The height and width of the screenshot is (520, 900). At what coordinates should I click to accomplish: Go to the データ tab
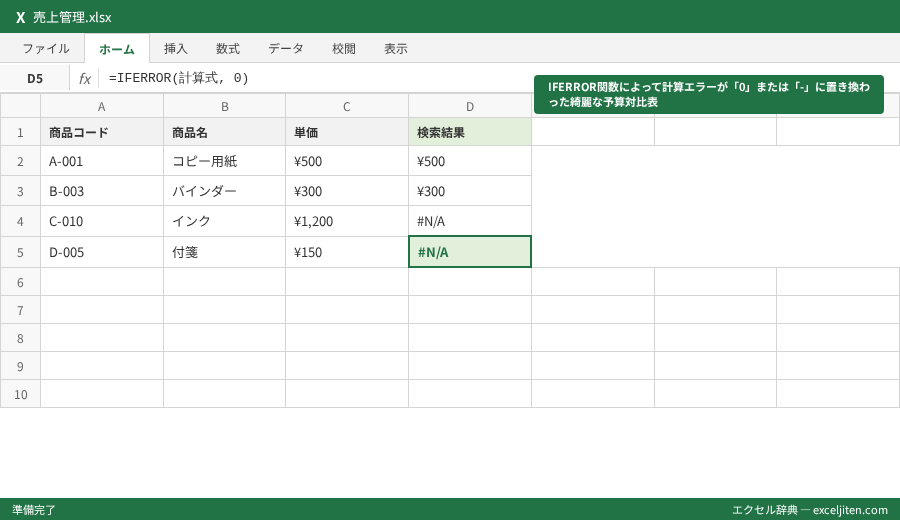(286, 49)
